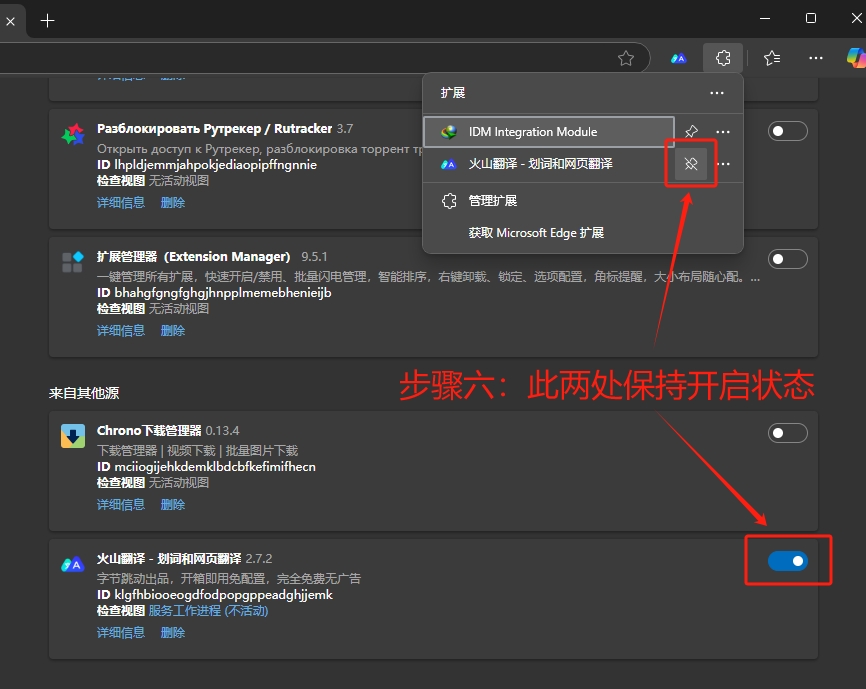Open the 服务工作进程 (不活动) inspect link
Image resolution: width=866 pixels, height=689 pixels.
pos(208,611)
